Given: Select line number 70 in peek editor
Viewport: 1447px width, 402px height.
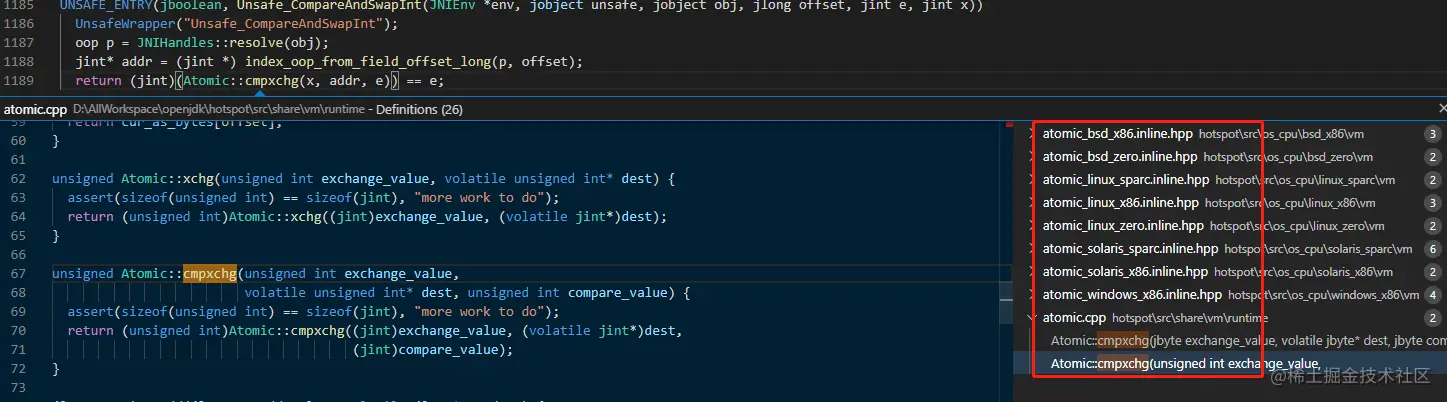Looking at the screenshot, I should tap(17, 331).
